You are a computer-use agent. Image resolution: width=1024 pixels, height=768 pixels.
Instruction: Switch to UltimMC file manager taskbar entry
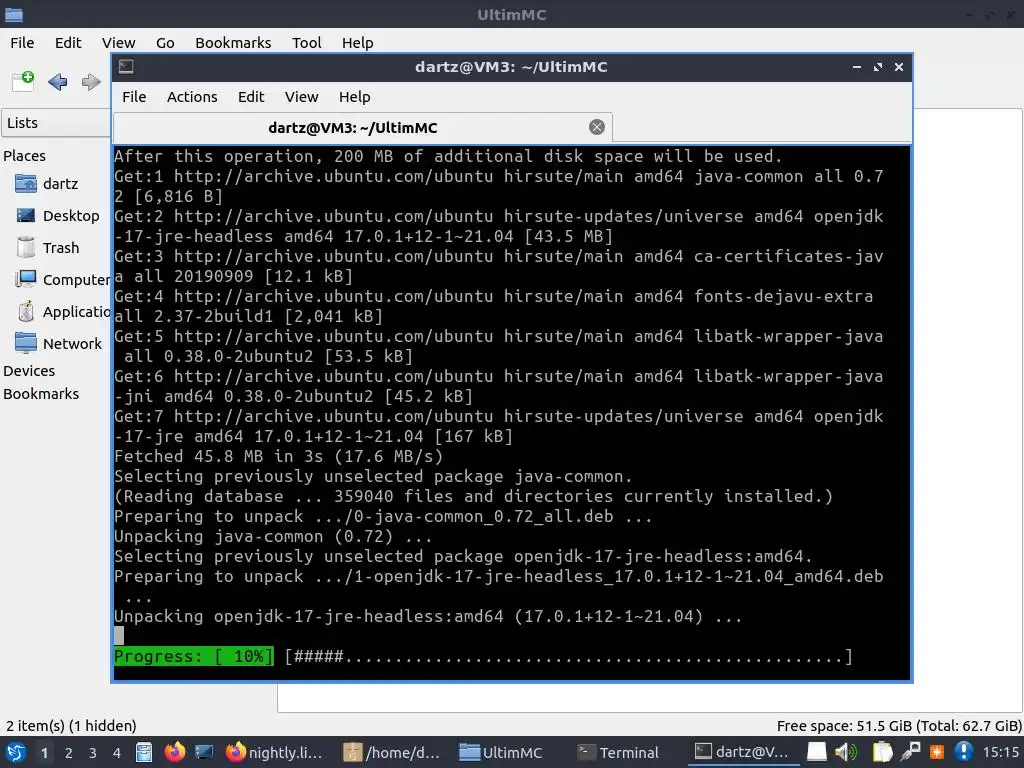(501, 752)
